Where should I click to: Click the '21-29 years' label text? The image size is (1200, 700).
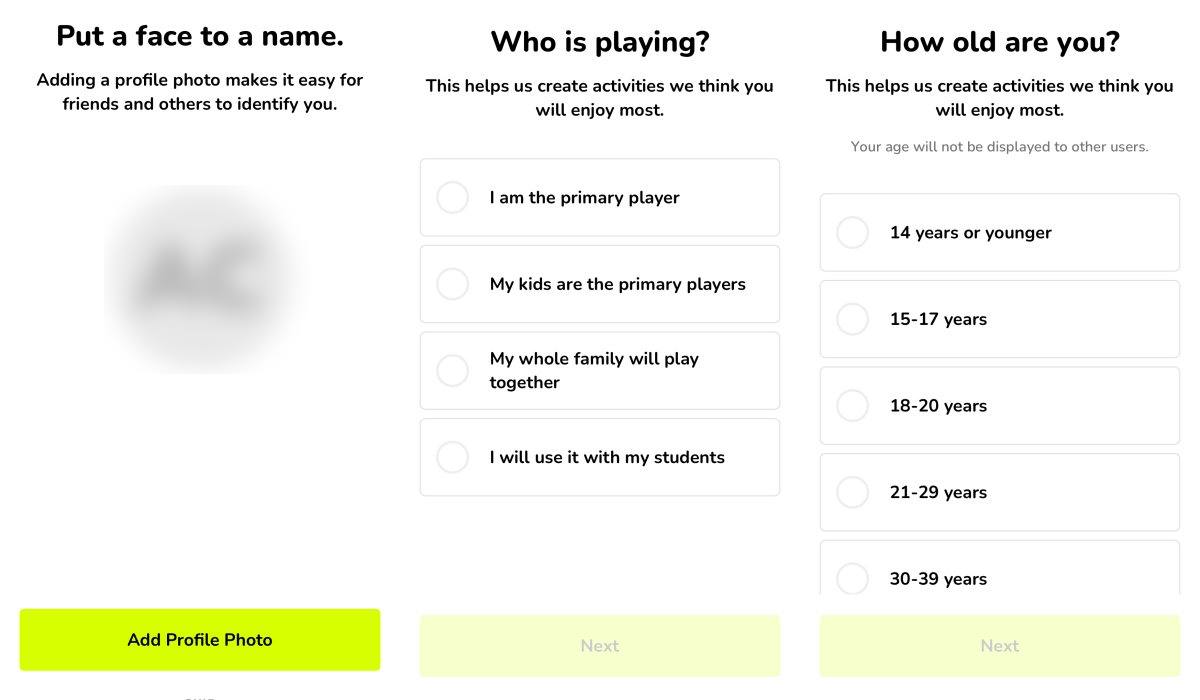[938, 492]
